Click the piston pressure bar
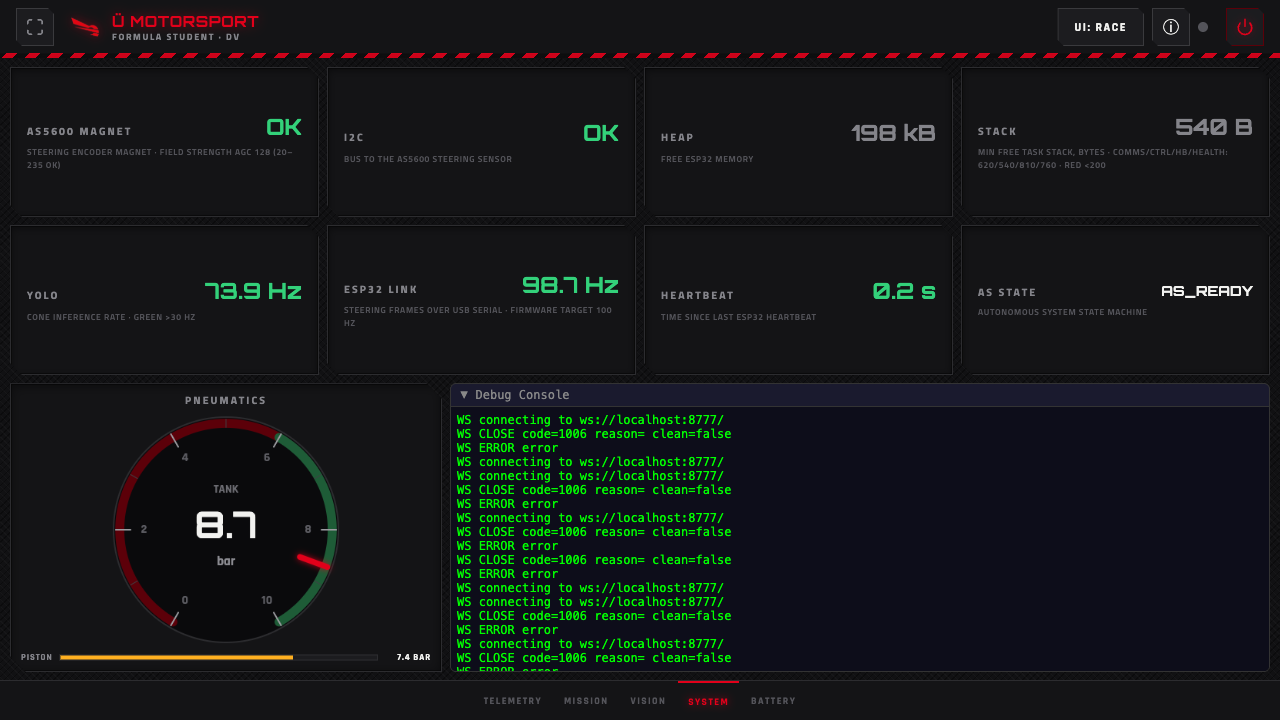 pos(219,657)
